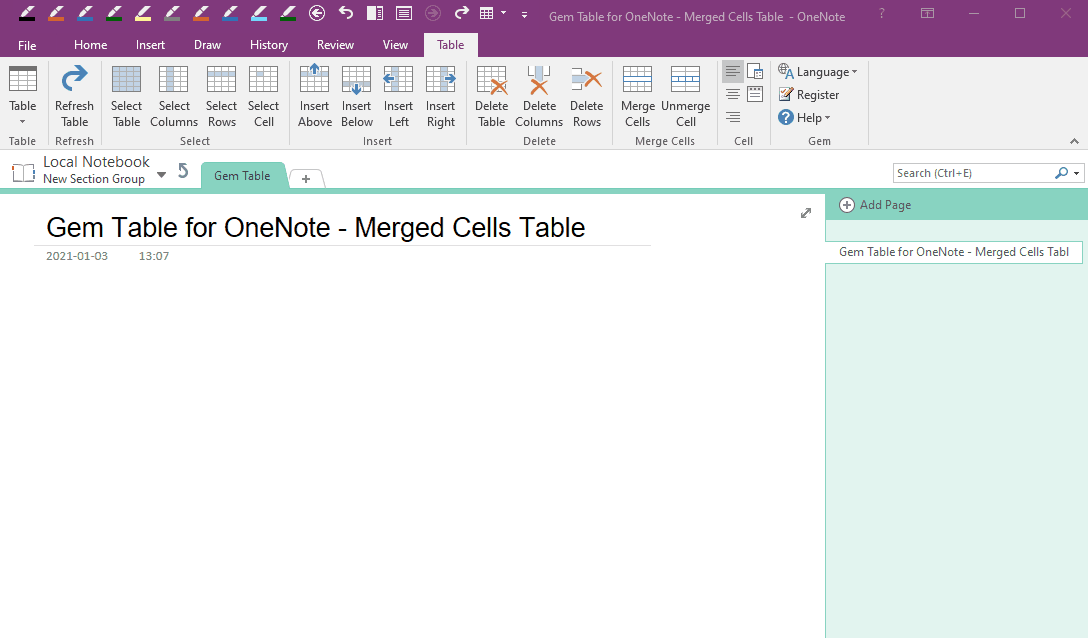Click Add Page
This screenshot has height=638, width=1088.
pyautogui.click(x=876, y=205)
